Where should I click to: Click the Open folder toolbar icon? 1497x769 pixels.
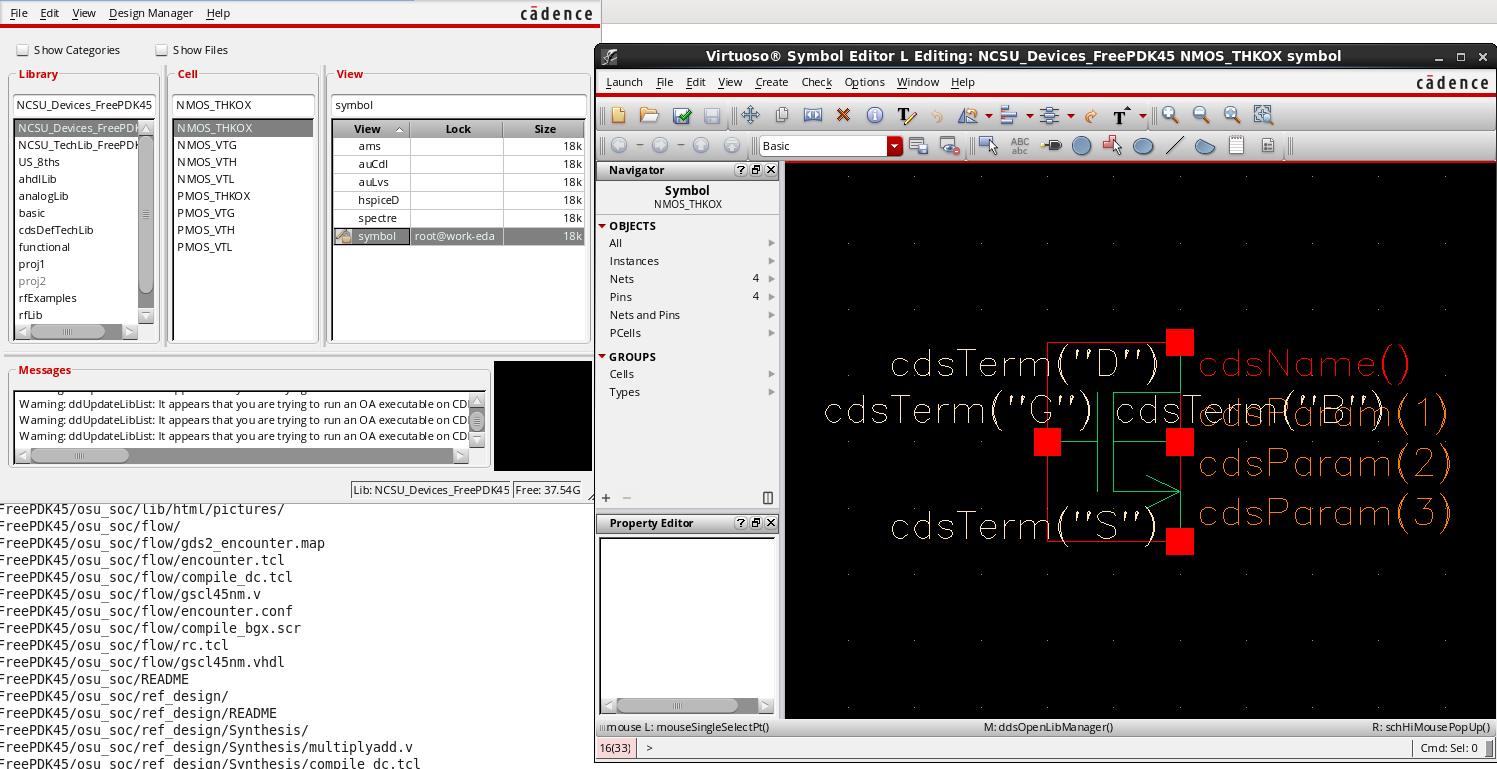tap(649, 115)
